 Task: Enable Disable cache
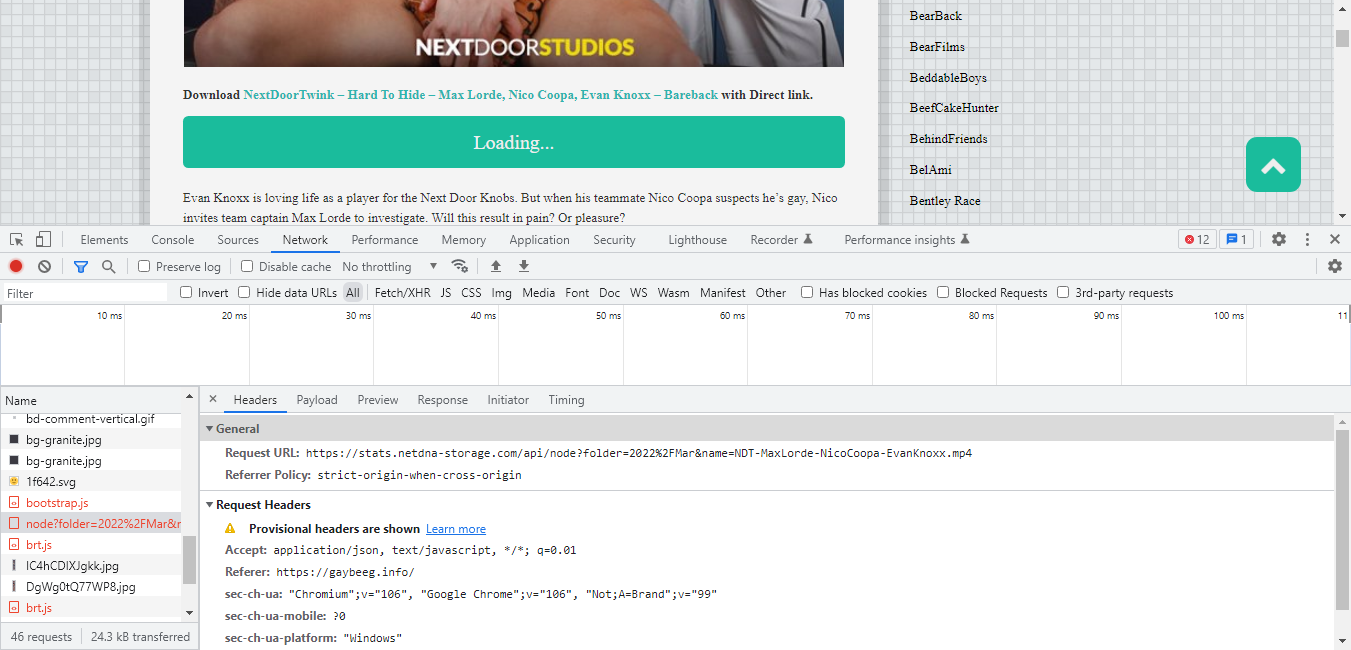246,266
